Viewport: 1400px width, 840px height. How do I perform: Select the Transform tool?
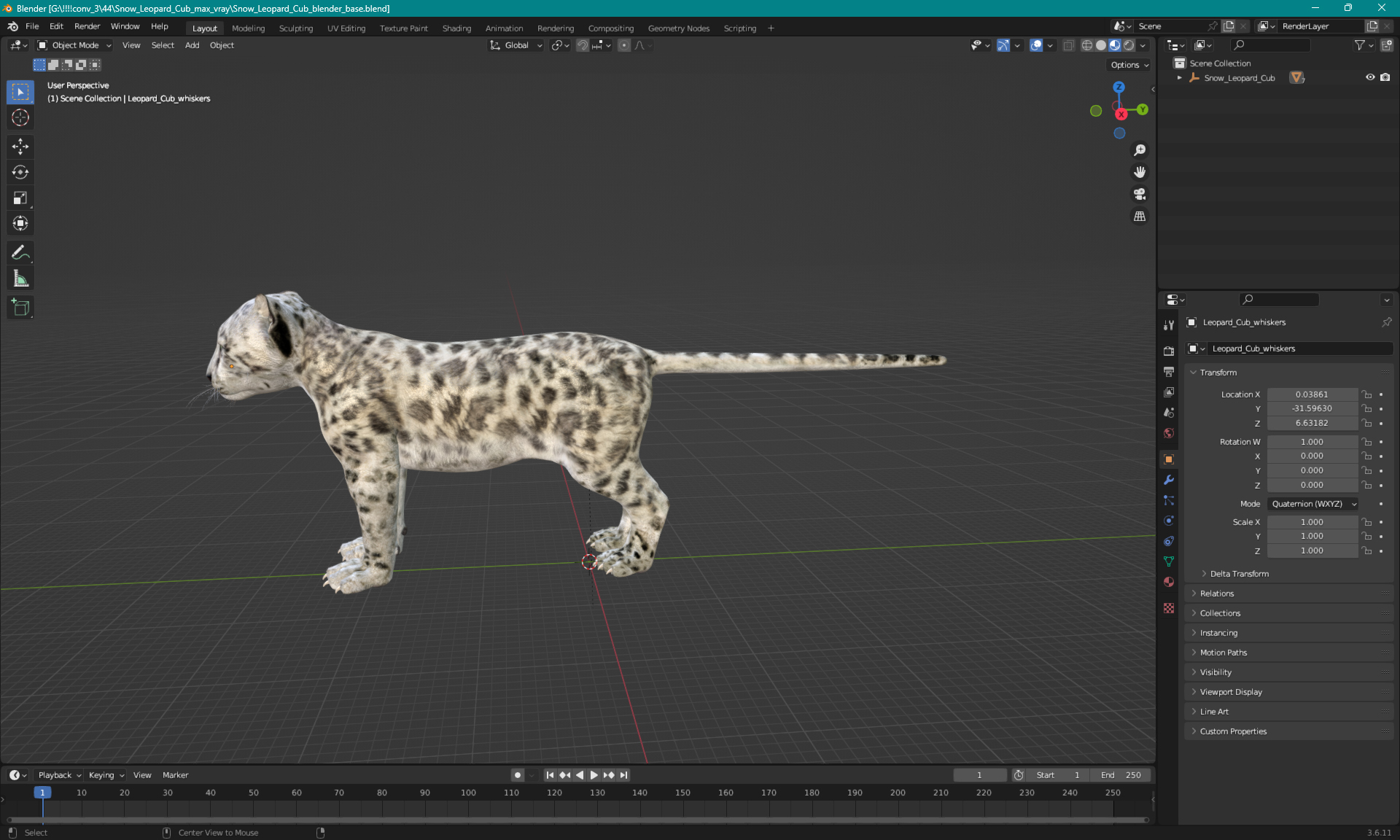point(20,223)
